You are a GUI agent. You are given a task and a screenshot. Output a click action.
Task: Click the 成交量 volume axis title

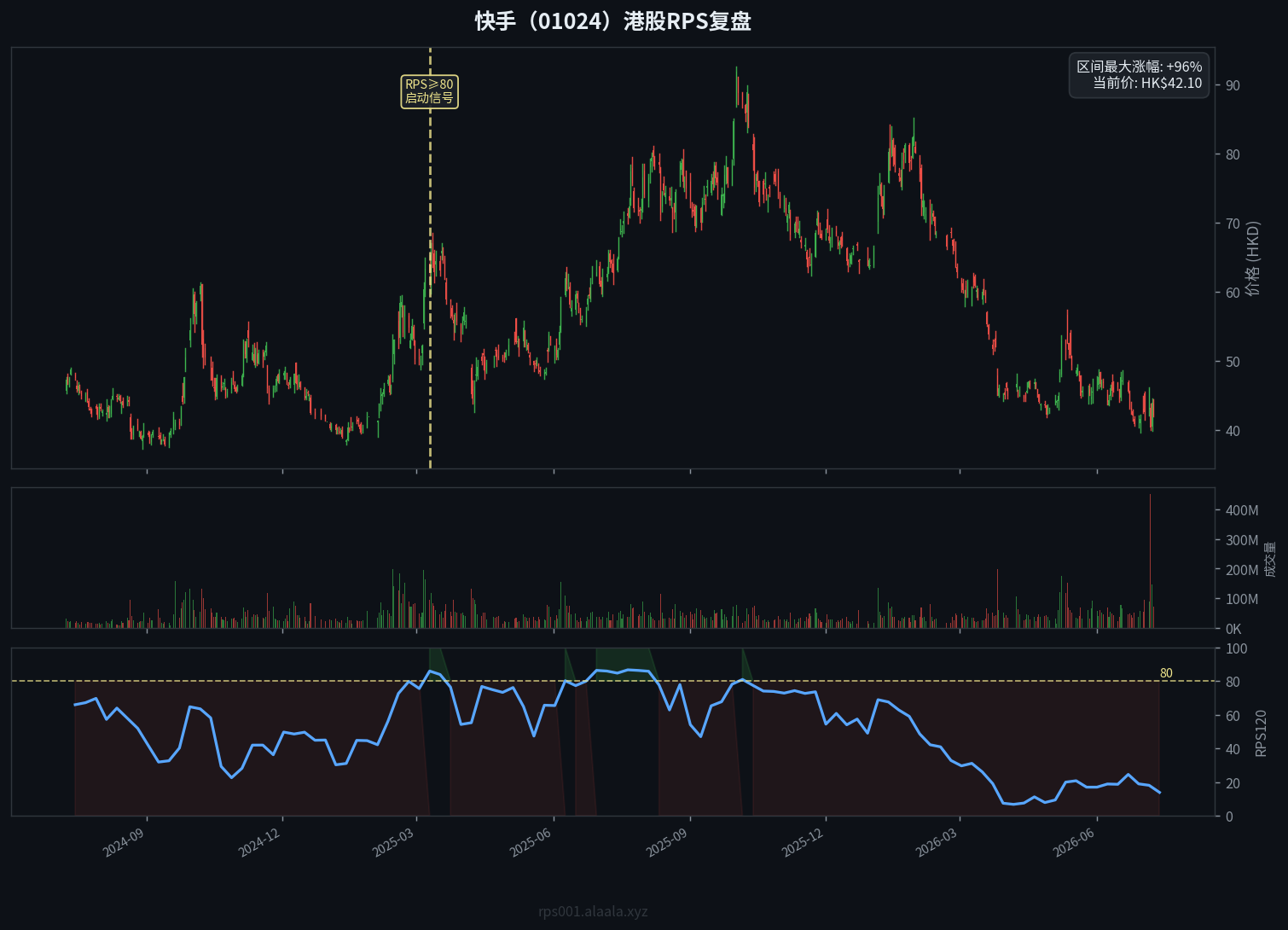(x=1269, y=559)
